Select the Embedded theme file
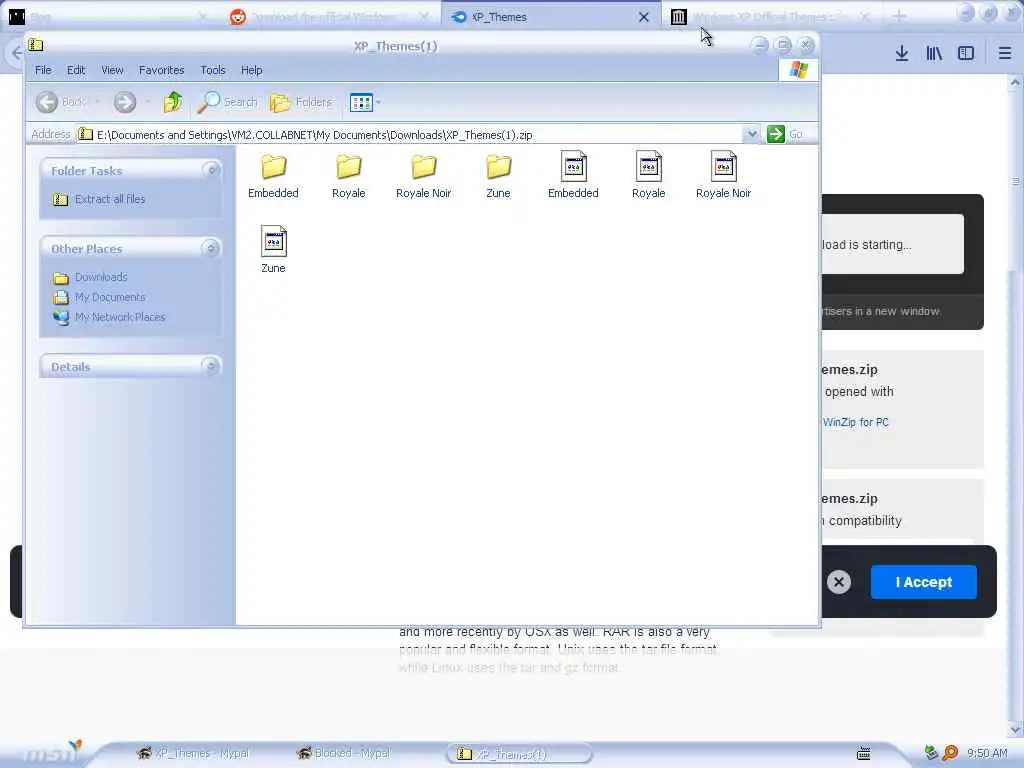 pos(573,175)
